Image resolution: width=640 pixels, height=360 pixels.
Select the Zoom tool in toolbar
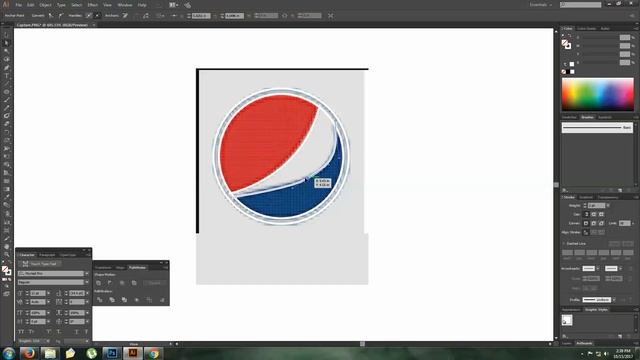click(x=6, y=254)
